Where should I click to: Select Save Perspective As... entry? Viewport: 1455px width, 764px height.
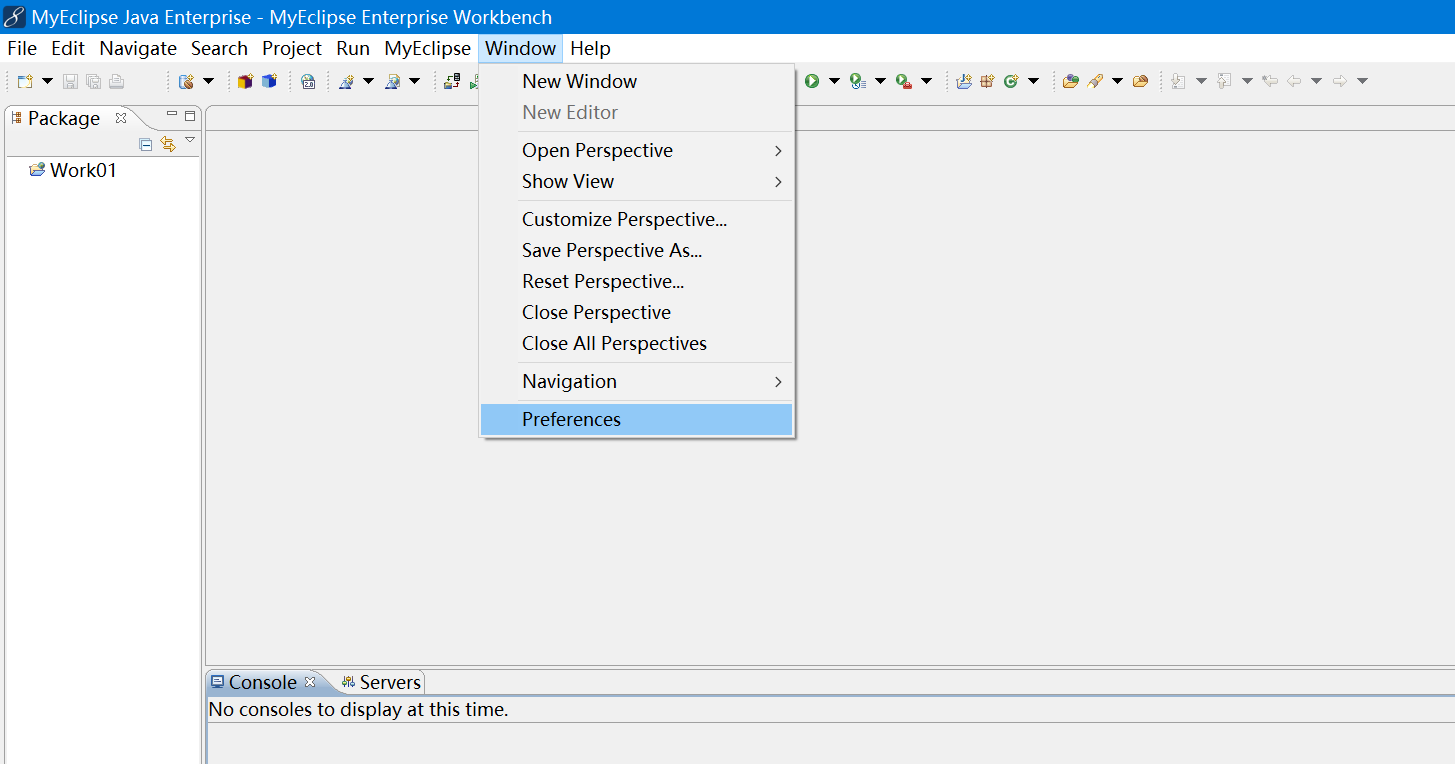click(636, 250)
